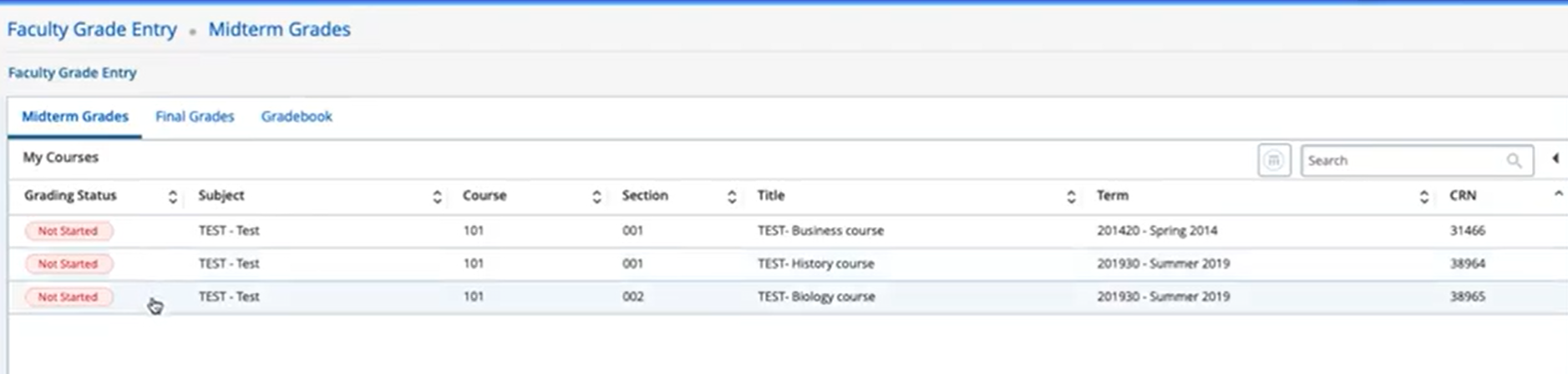Sort by Title column arrows
This screenshot has height=374, width=1568.
1071,197
